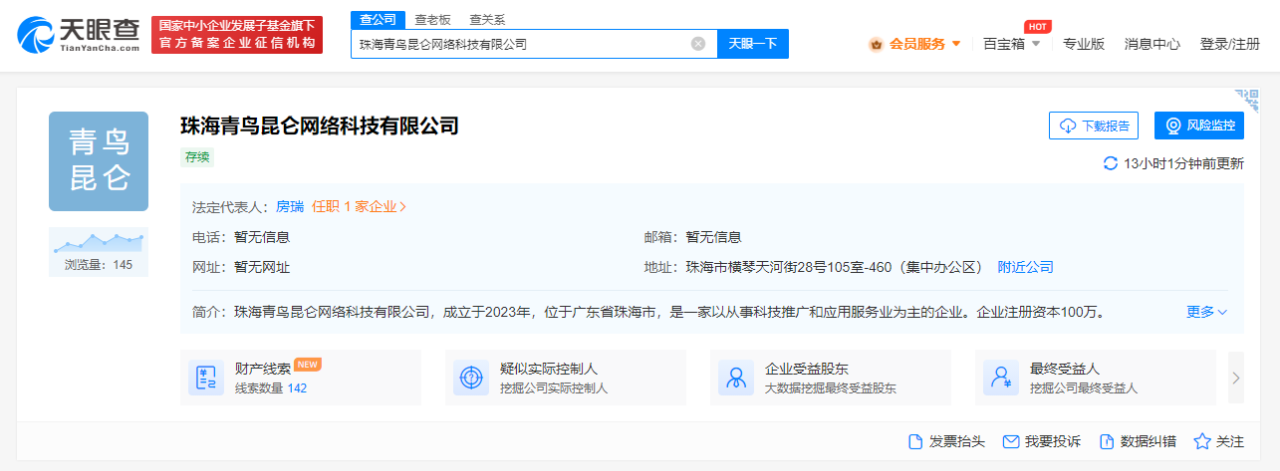Click the 天眼一下 search button
The height and width of the screenshot is (471, 1280).
pyautogui.click(x=753, y=44)
